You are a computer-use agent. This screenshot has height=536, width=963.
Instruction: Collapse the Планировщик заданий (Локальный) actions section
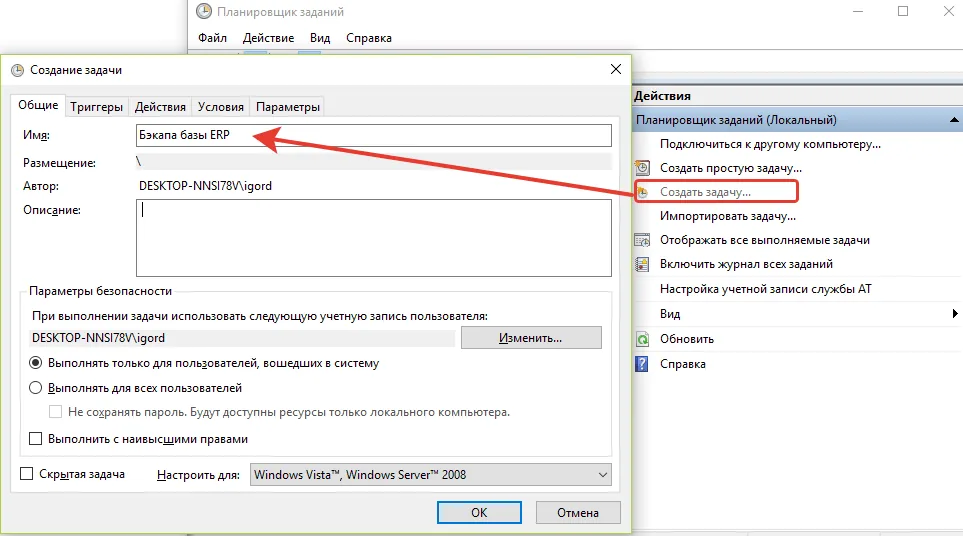coord(954,120)
